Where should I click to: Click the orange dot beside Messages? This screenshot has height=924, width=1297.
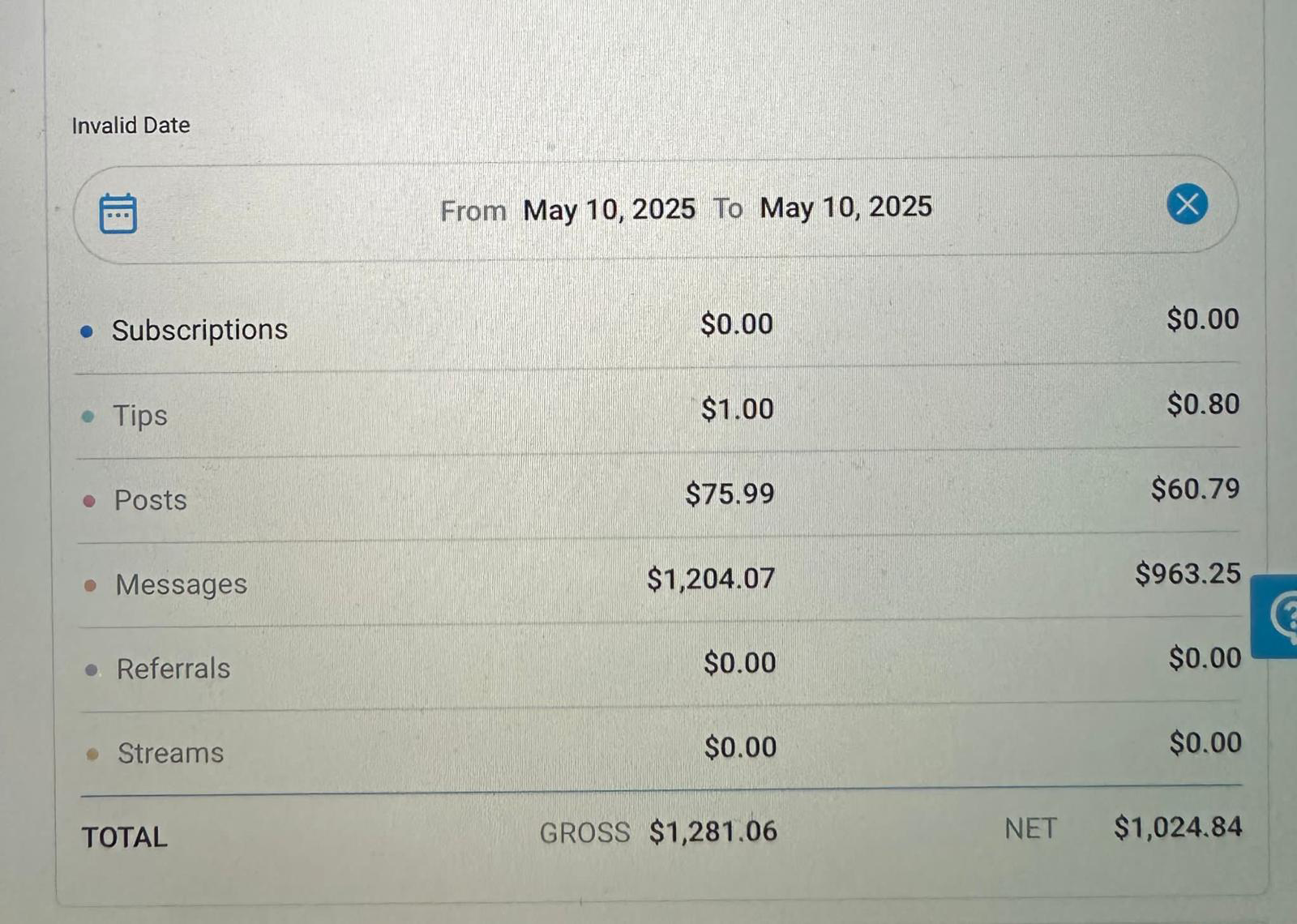click(91, 585)
